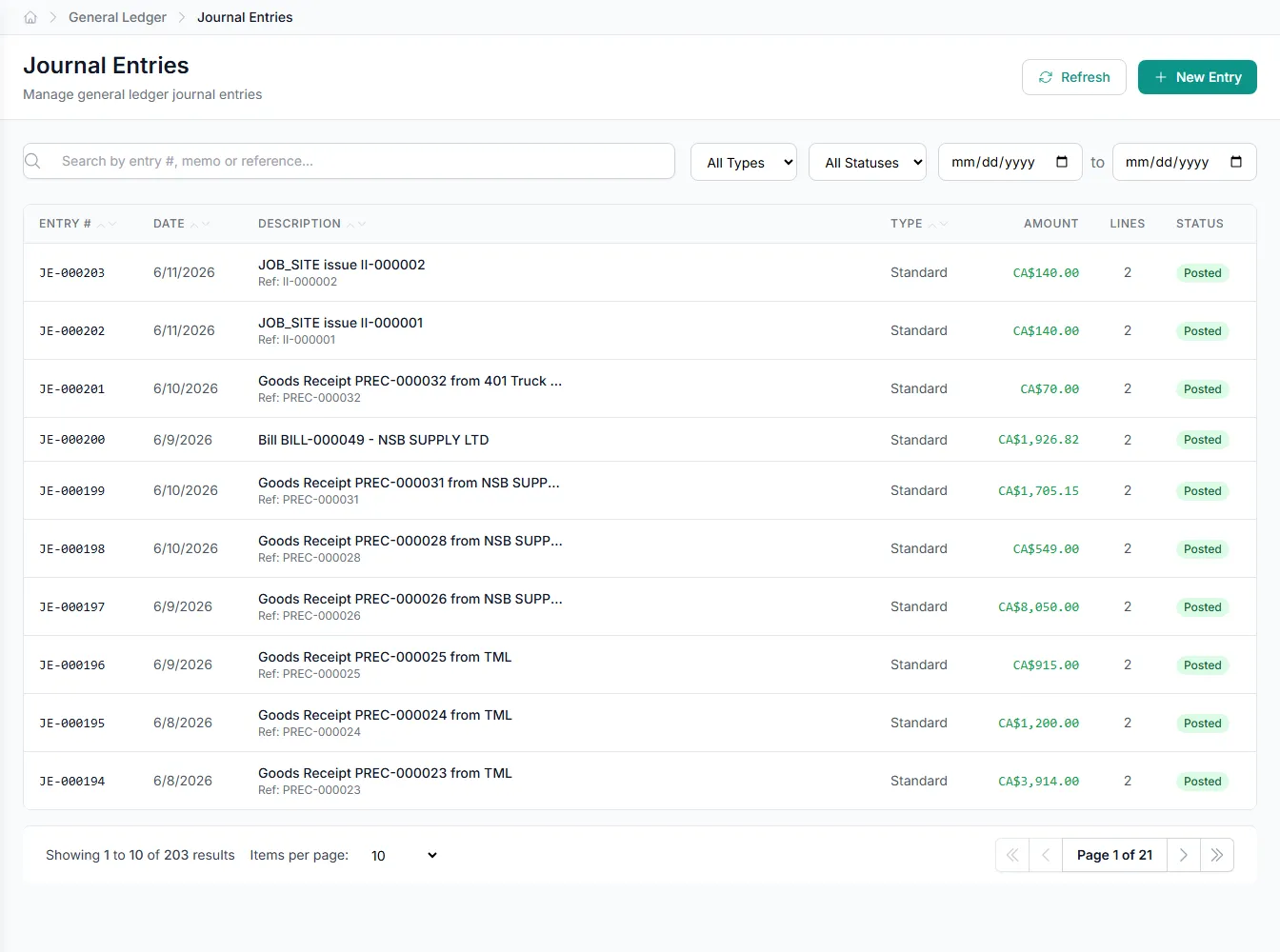
Task: Sort by the ENTRY # column
Action: pyautogui.click(x=78, y=224)
